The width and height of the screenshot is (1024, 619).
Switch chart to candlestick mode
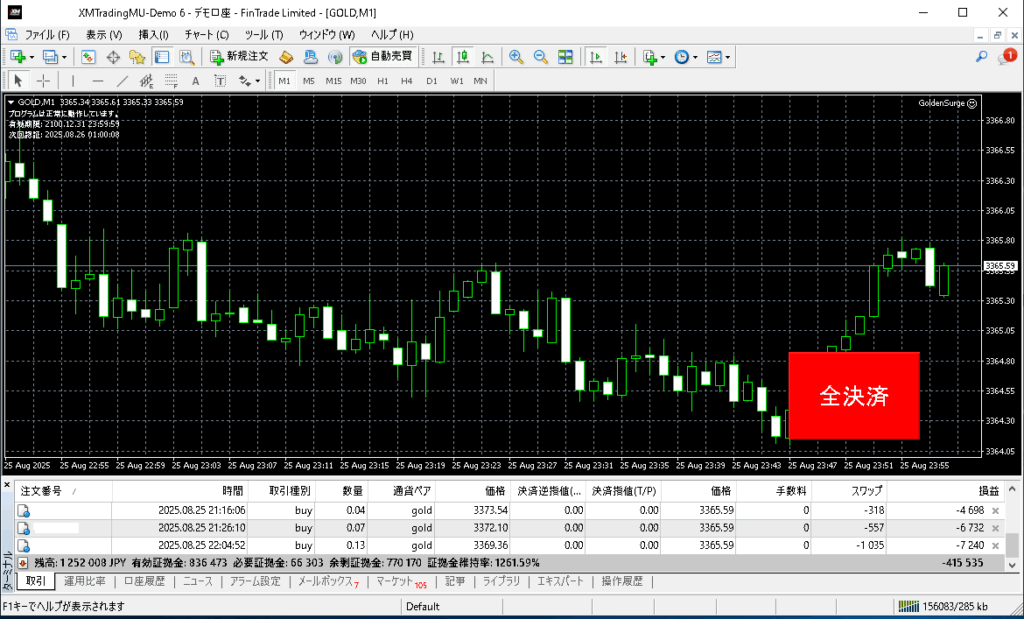[x=463, y=57]
